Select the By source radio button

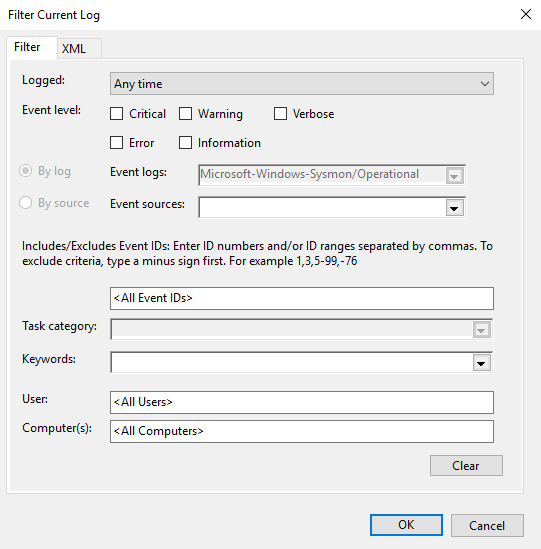(x=26, y=203)
